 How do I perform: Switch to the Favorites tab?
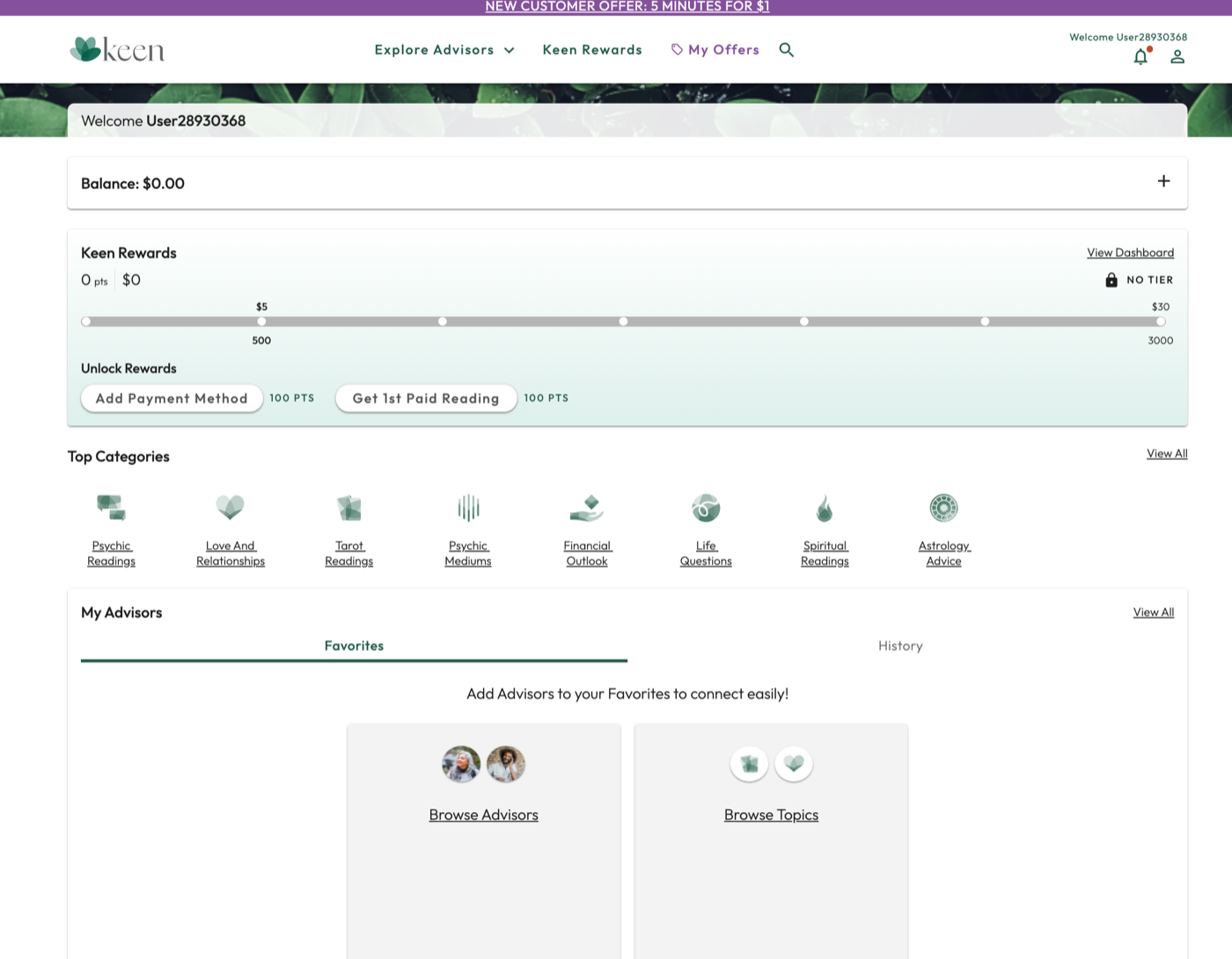(354, 647)
